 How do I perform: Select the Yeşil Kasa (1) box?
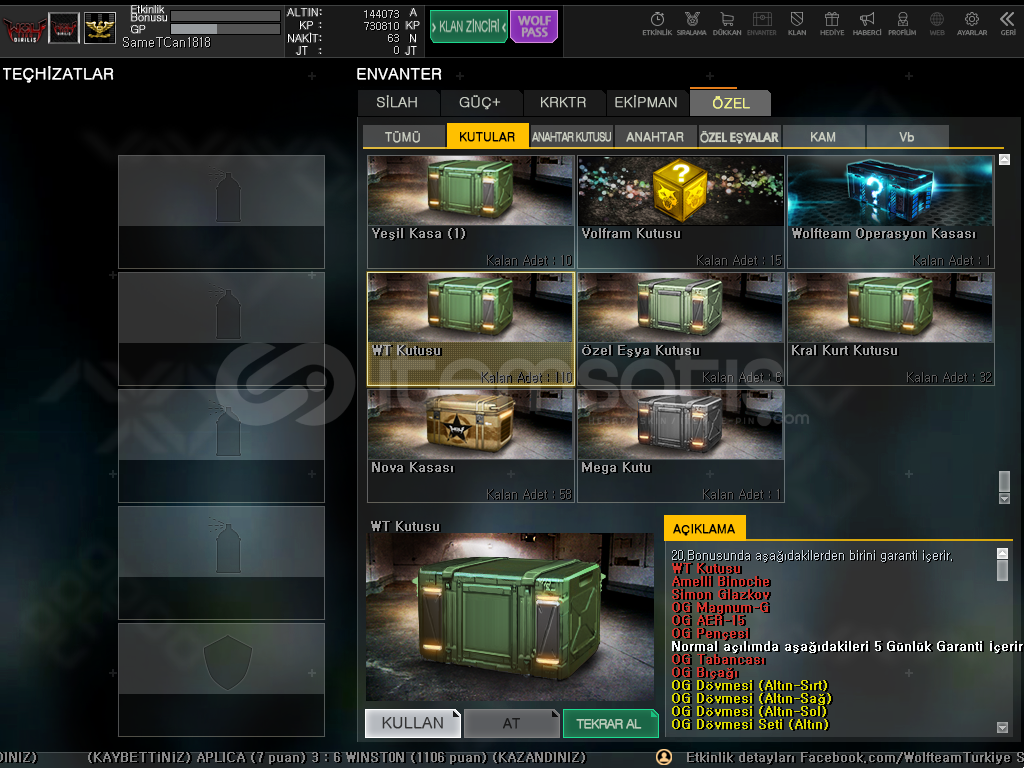click(x=471, y=212)
